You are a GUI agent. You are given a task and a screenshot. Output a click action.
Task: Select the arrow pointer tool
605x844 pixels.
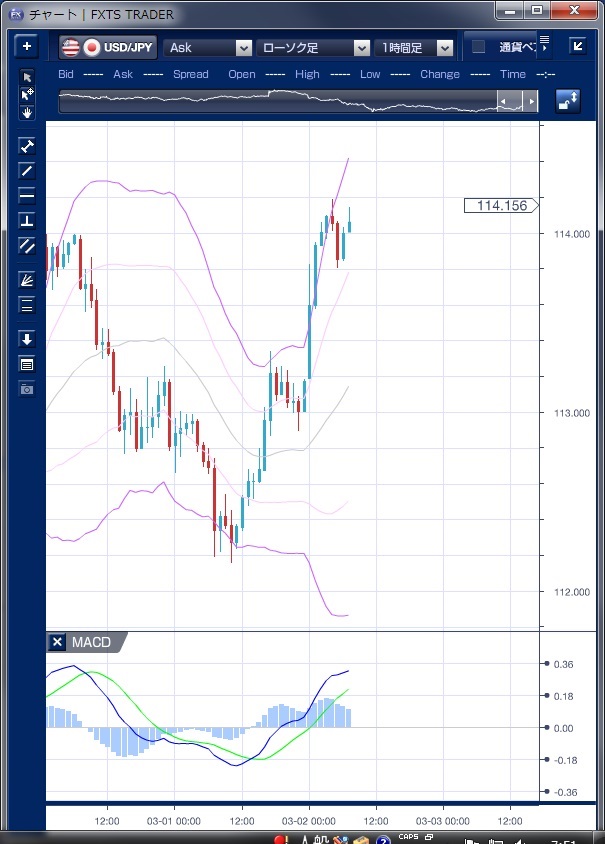[x=27, y=77]
